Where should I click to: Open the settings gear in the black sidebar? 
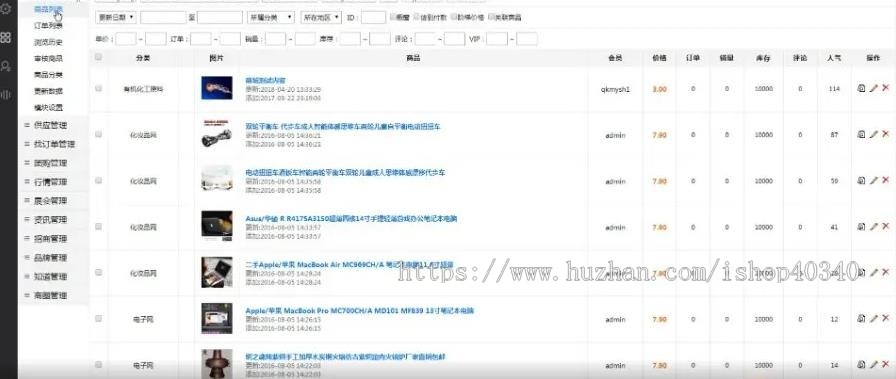click(x=6, y=9)
